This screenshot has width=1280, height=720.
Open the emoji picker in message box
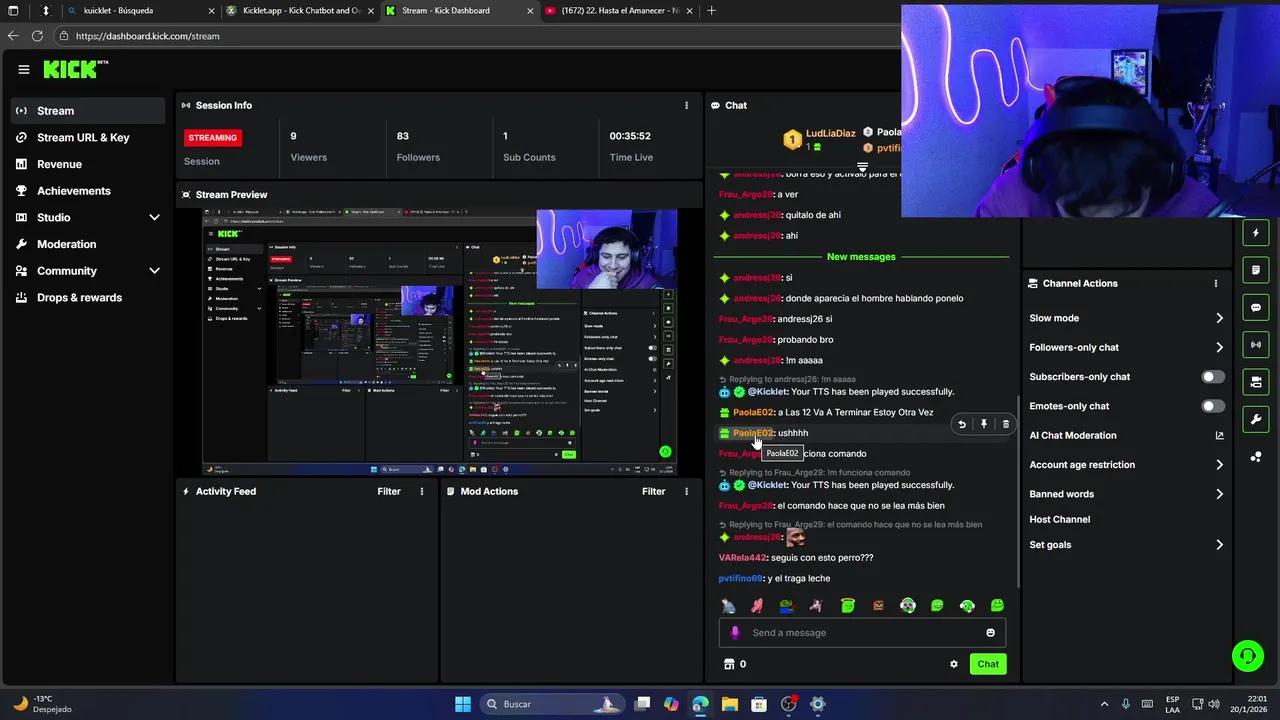pos(991,632)
